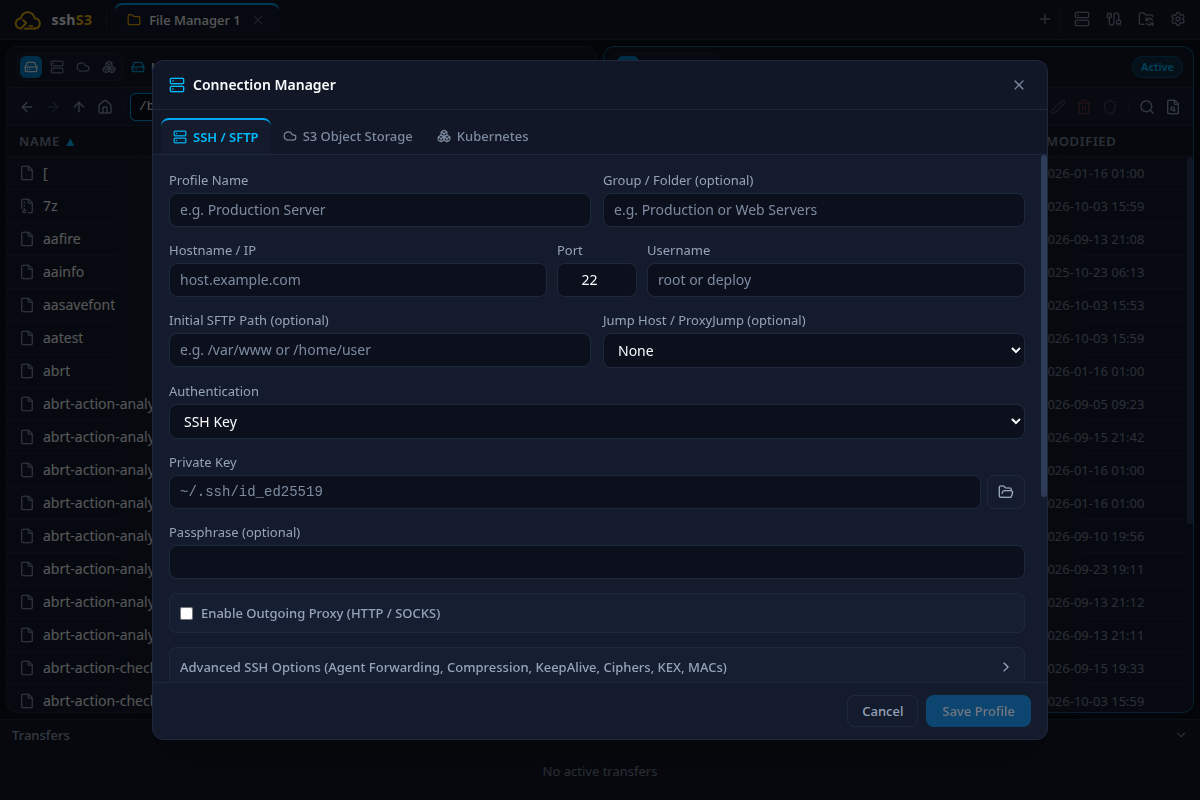Open the Jump Host dropdown
The width and height of the screenshot is (1200, 800).
813,350
